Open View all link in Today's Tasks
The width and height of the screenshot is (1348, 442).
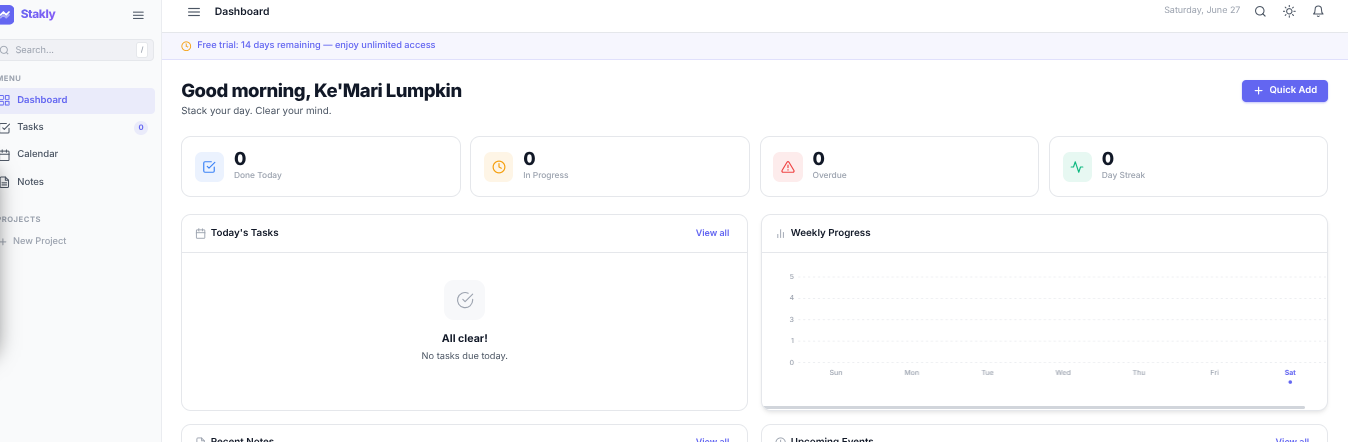point(712,233)
